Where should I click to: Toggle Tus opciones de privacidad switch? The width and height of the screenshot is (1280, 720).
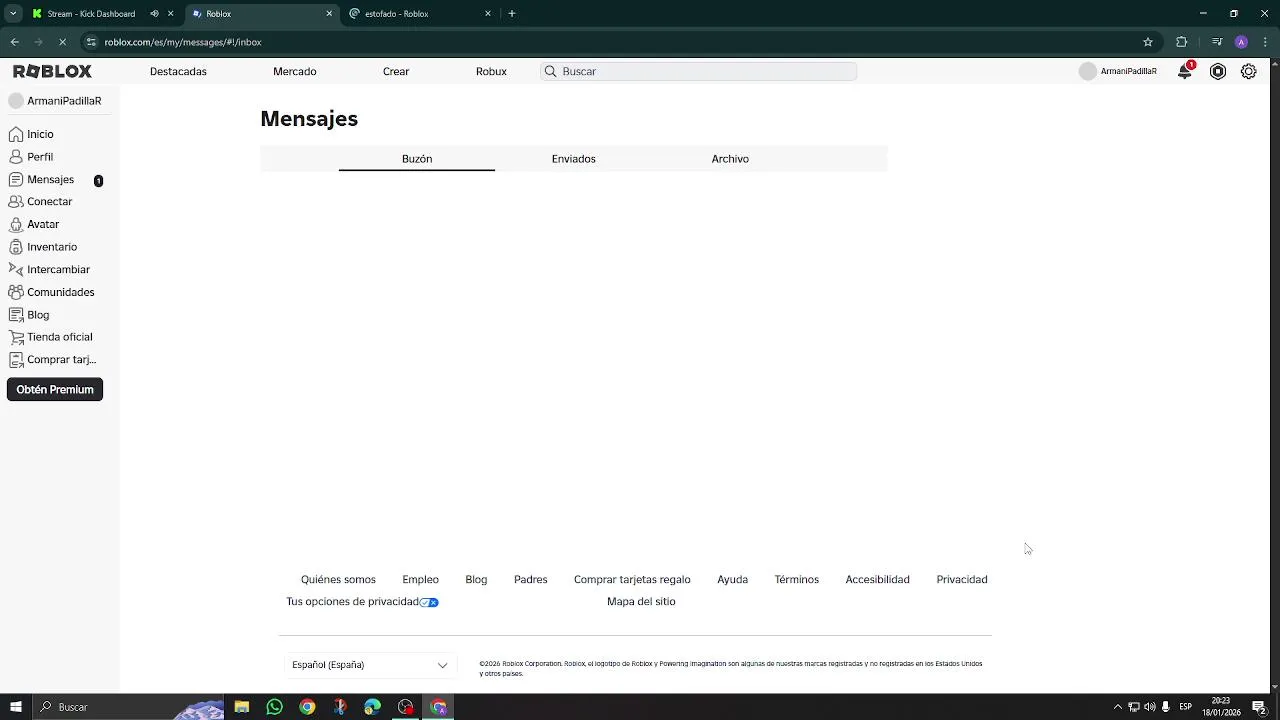pos(429,602)
